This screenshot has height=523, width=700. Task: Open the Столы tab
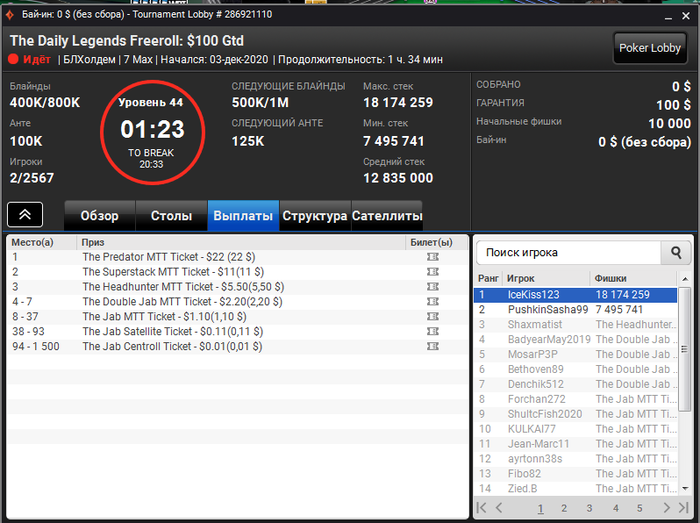[x=171, y=216]
